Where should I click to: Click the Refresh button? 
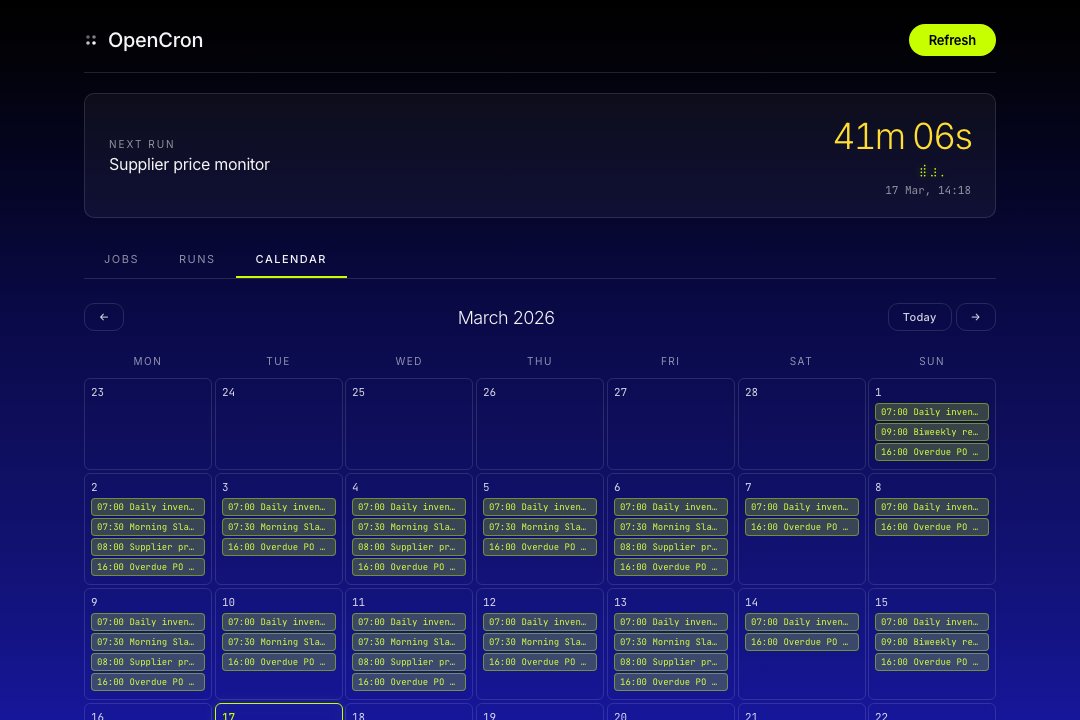(x=952, y=40)
